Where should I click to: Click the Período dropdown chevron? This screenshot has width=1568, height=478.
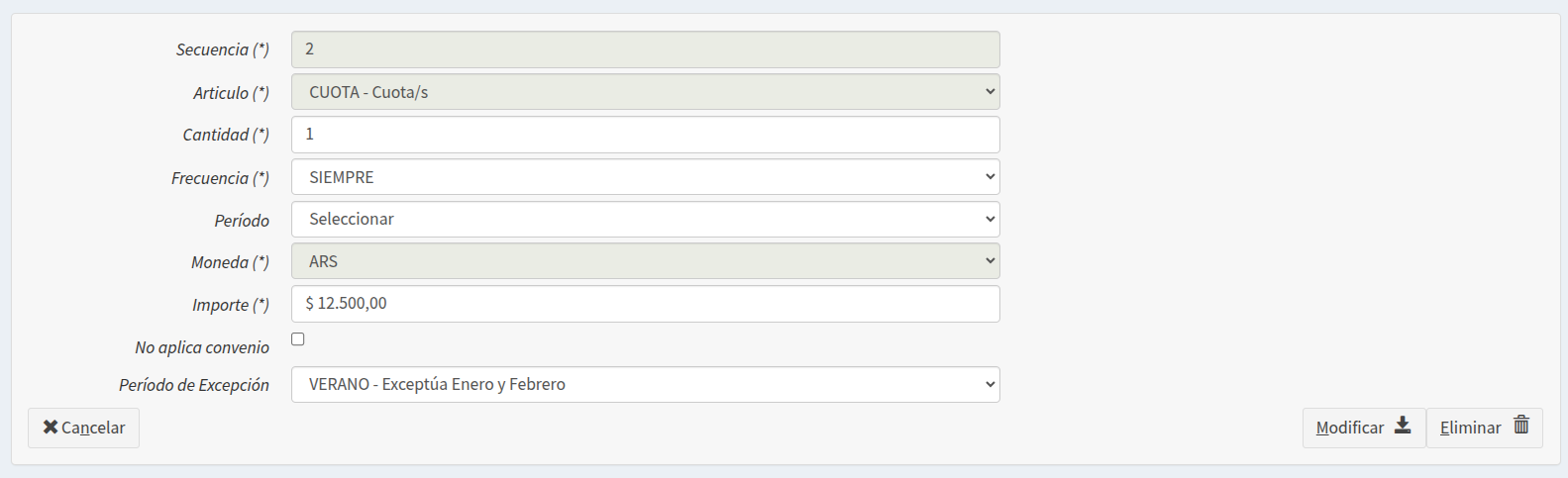(990, 220)
